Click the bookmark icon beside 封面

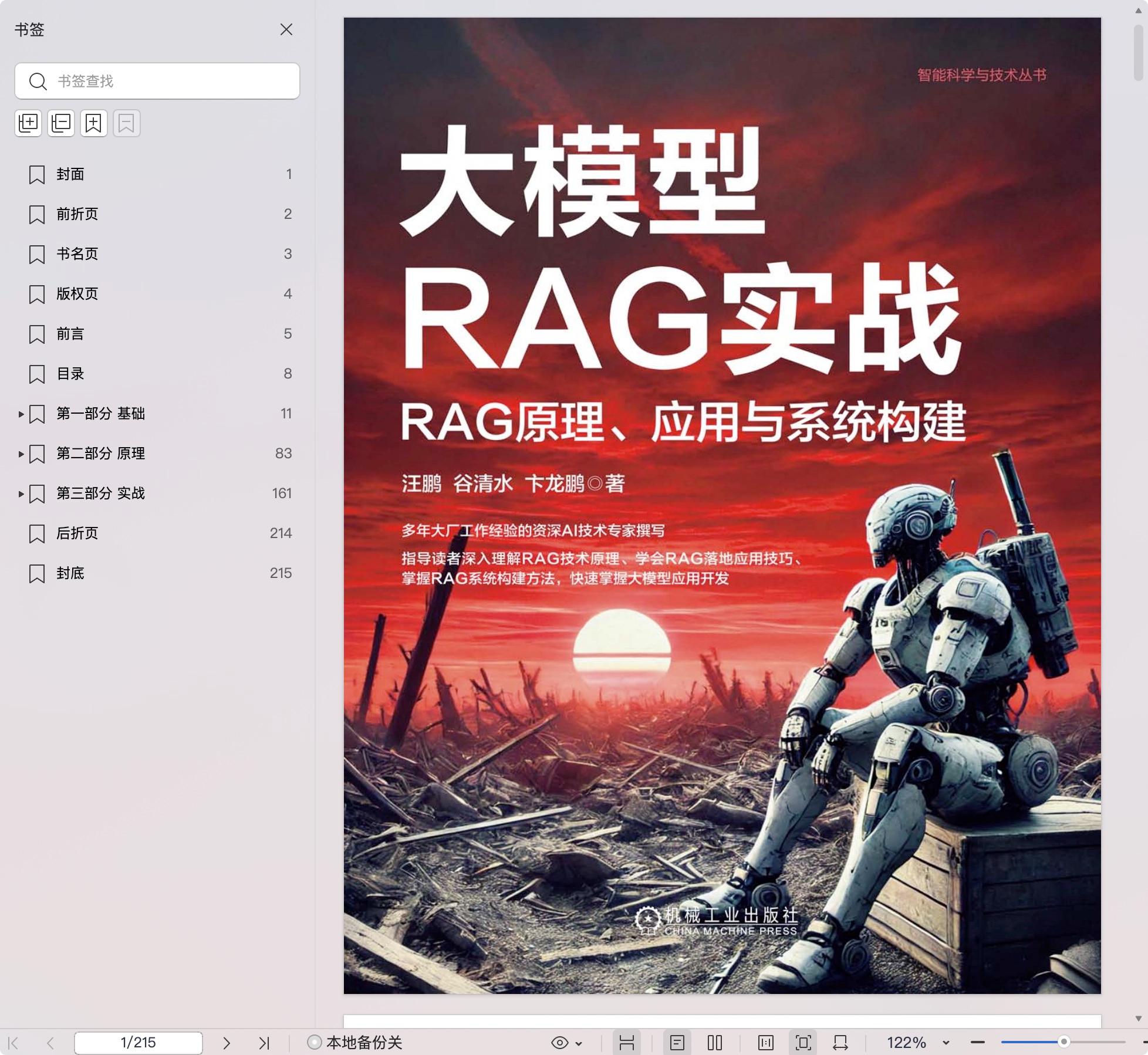point(37,175)
